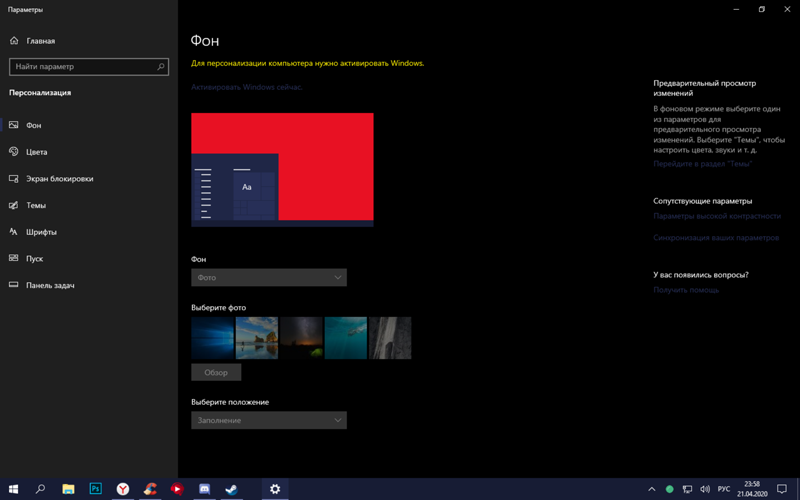Open taskbar search magnifier
Viewport: 800px width, 500px height.
(40, 489)
